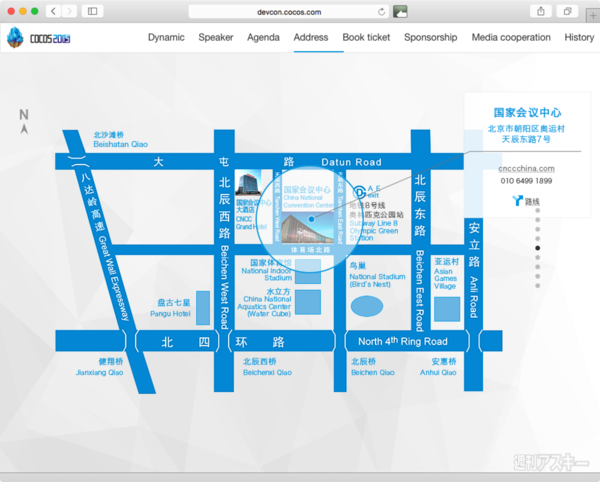The height and width of the screenshot is (482, 600).
Task: Select the first page indicator dot
Action: (538, 210)
